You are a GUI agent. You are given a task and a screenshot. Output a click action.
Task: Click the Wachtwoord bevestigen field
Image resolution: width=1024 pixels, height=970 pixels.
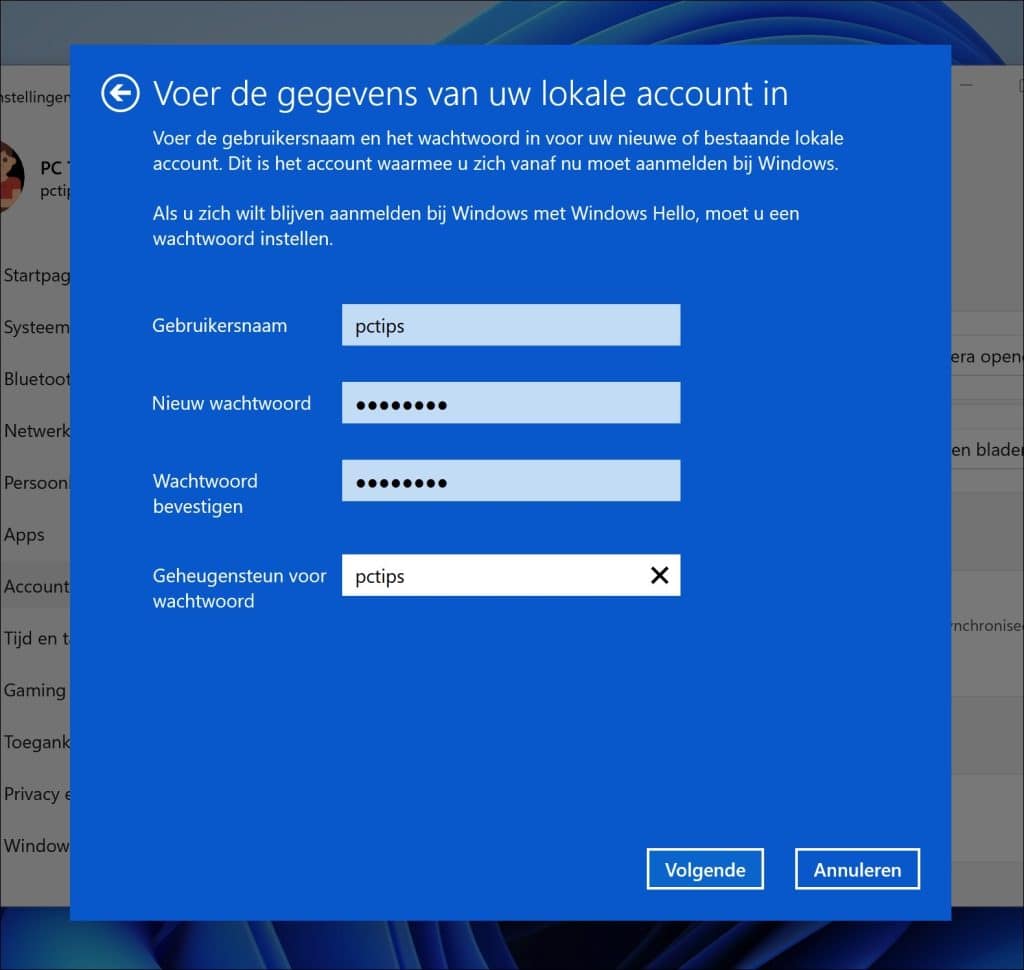pyautogui.click(x=510, y=480)
